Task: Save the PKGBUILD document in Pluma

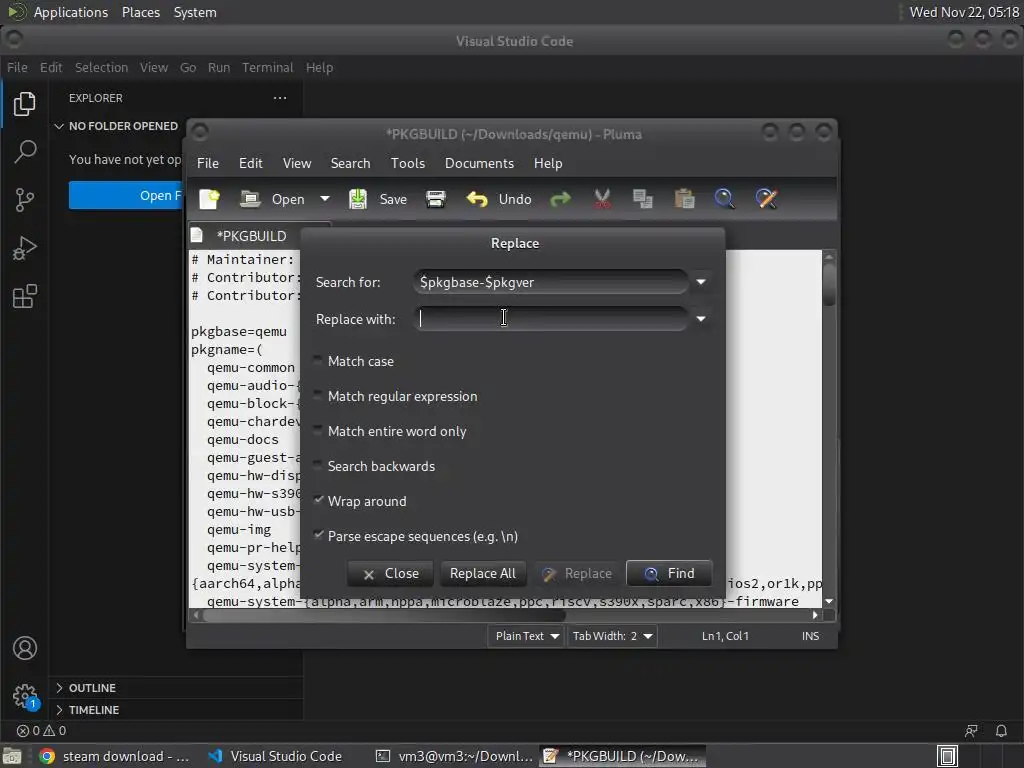Action: (377, 199)
